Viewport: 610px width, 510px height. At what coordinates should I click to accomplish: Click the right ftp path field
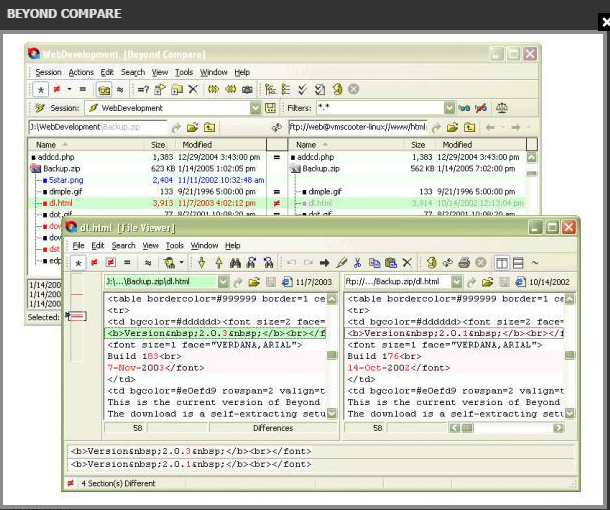[x=358, y=127]
